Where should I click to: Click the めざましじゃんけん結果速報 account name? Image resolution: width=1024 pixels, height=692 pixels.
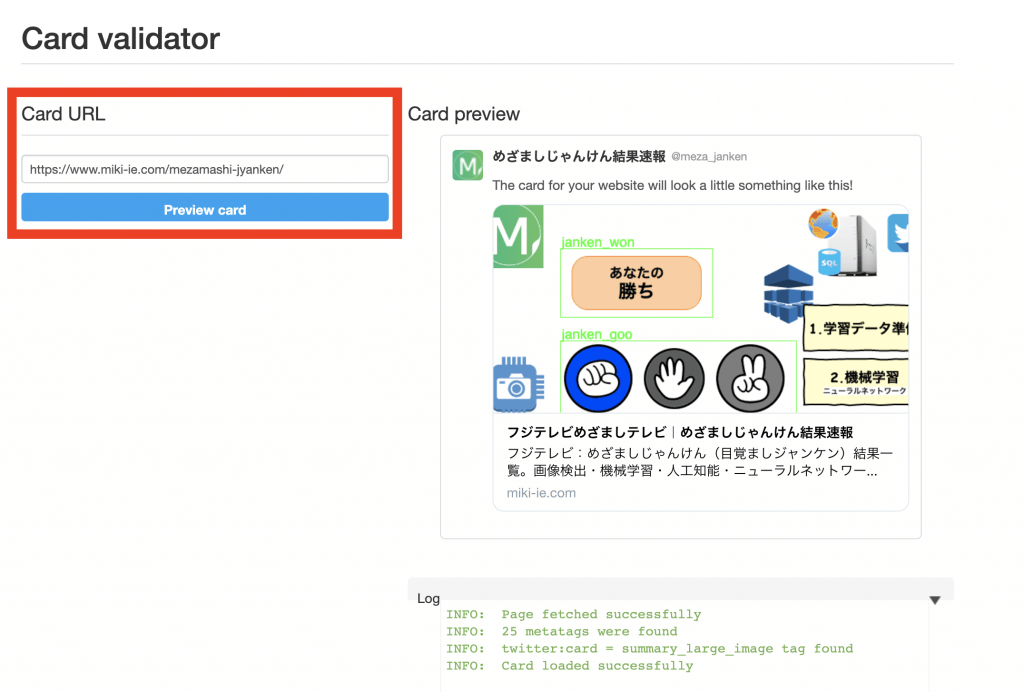[579, 157]
